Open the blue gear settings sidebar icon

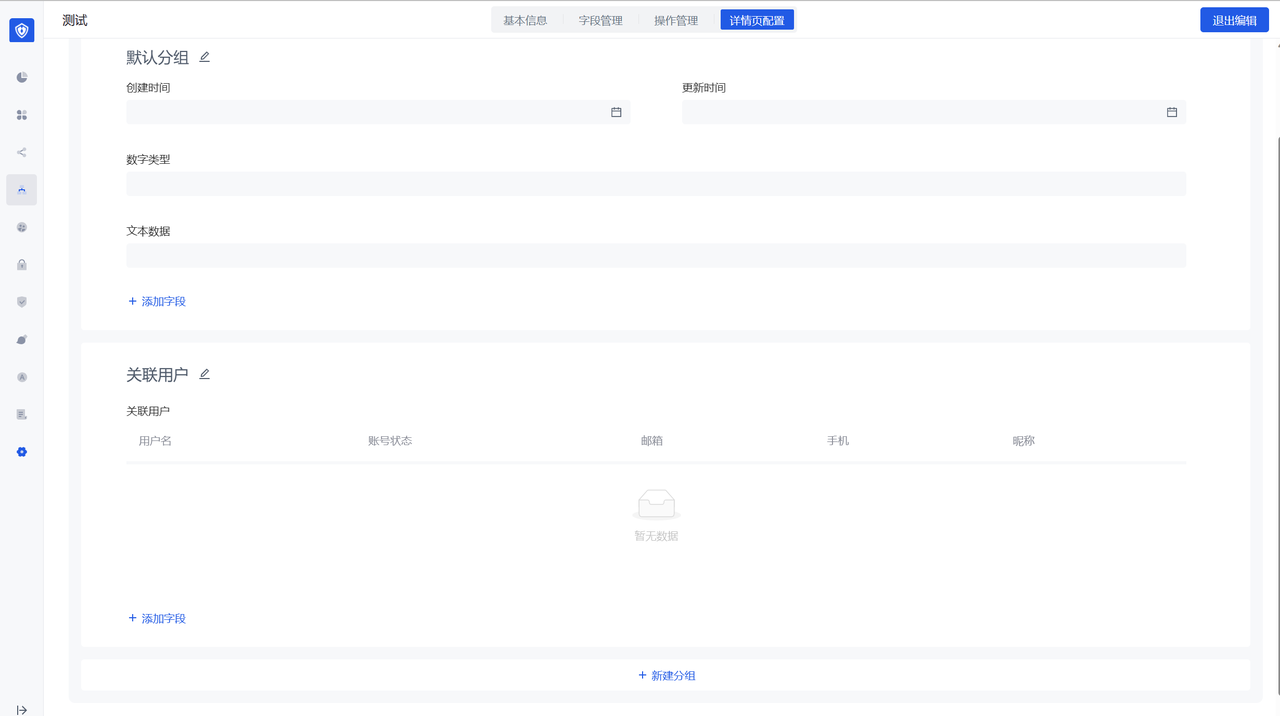tap(22, 452)
